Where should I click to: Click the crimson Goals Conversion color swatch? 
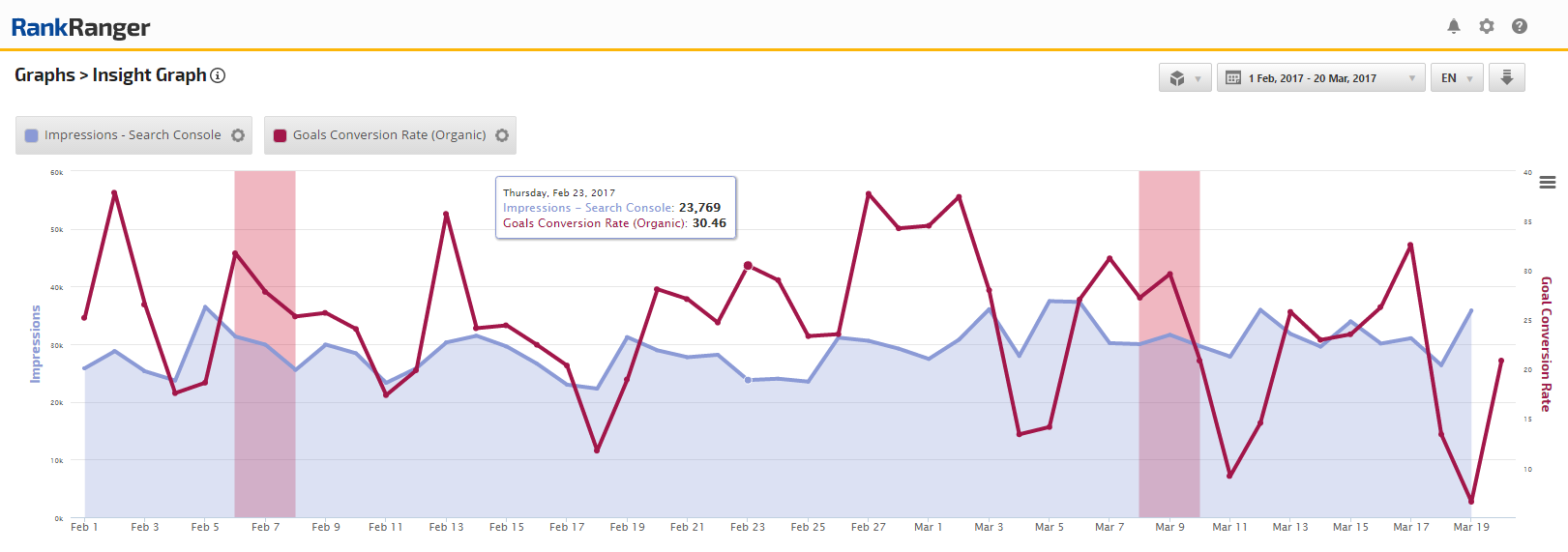[281, 135]
